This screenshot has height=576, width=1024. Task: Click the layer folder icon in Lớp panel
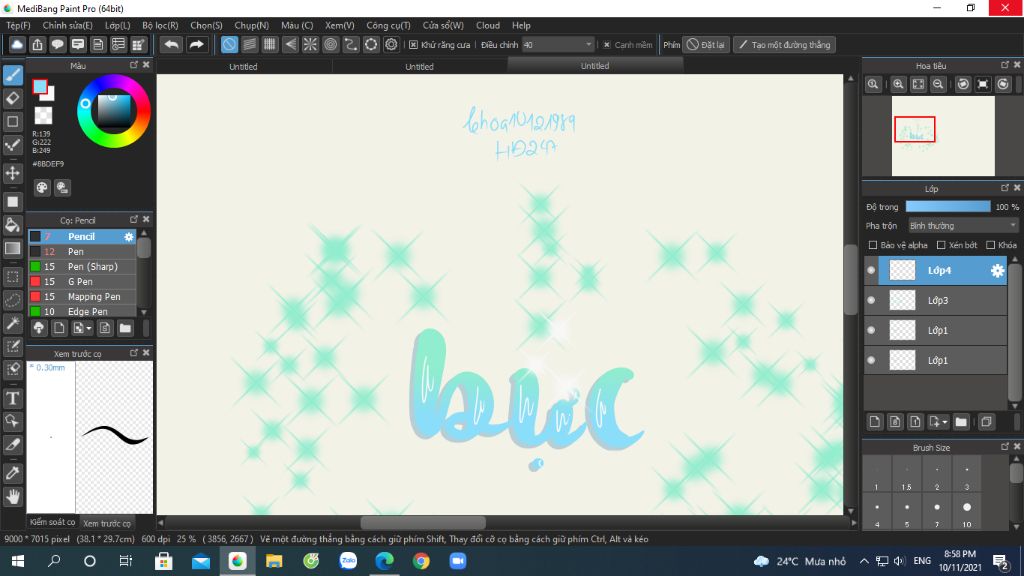pos(961,422)
